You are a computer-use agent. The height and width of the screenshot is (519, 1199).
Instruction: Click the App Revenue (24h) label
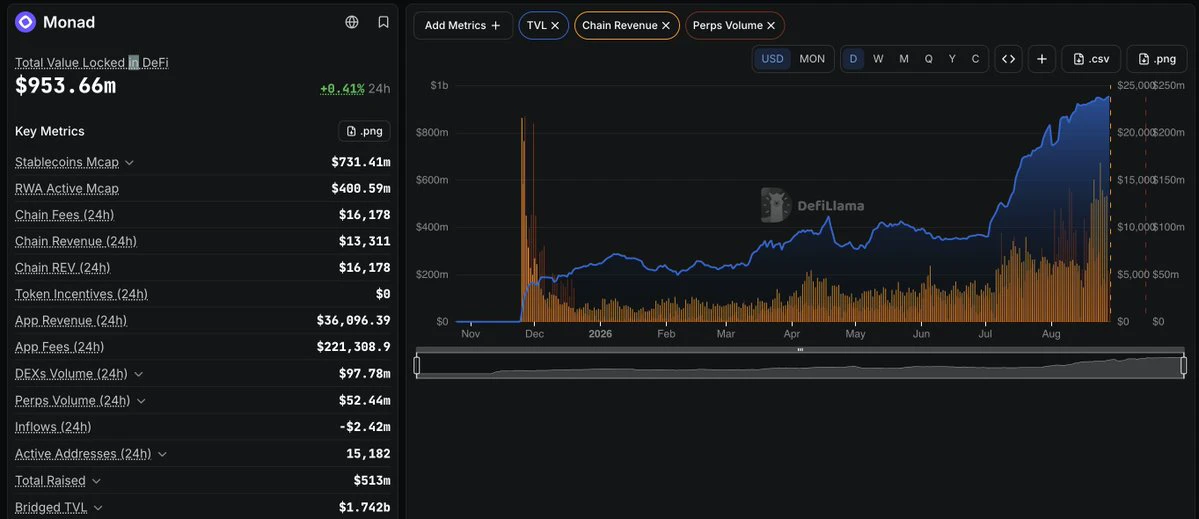pyautogui.click(x=71, y=320)
